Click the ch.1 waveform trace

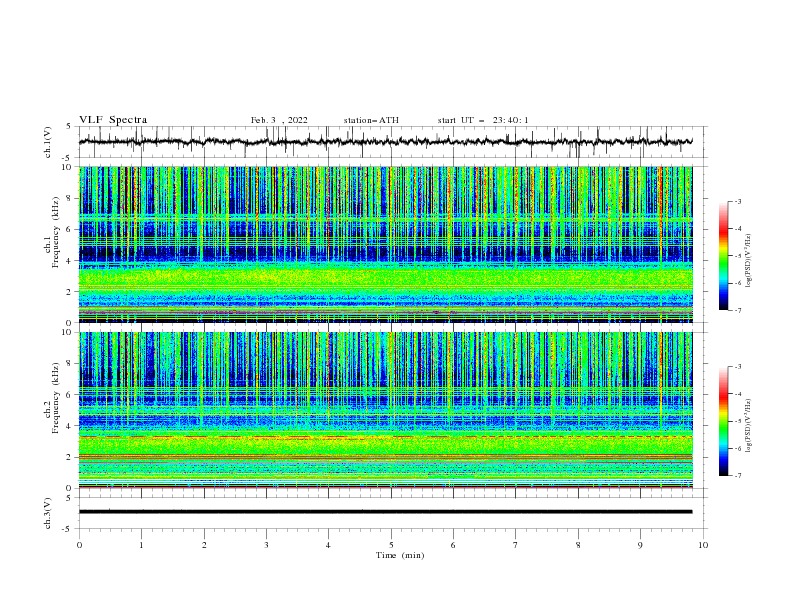coord(386,142)
